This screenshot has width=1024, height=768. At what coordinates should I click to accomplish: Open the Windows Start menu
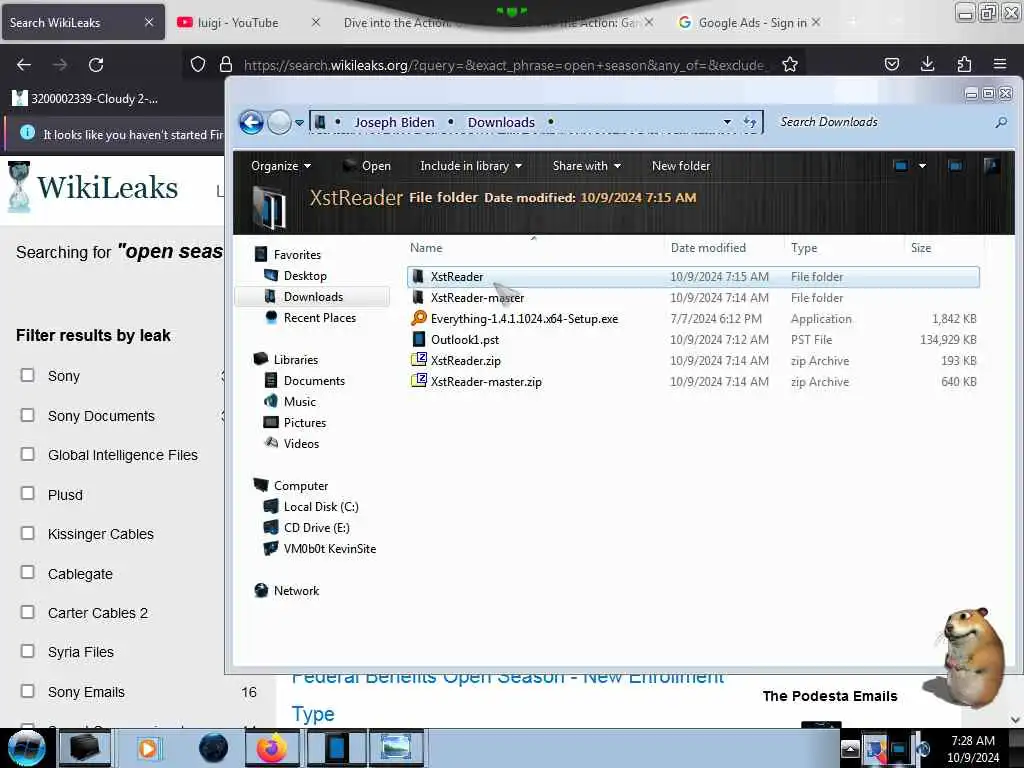pyautogui.click(x=26, y=748)
